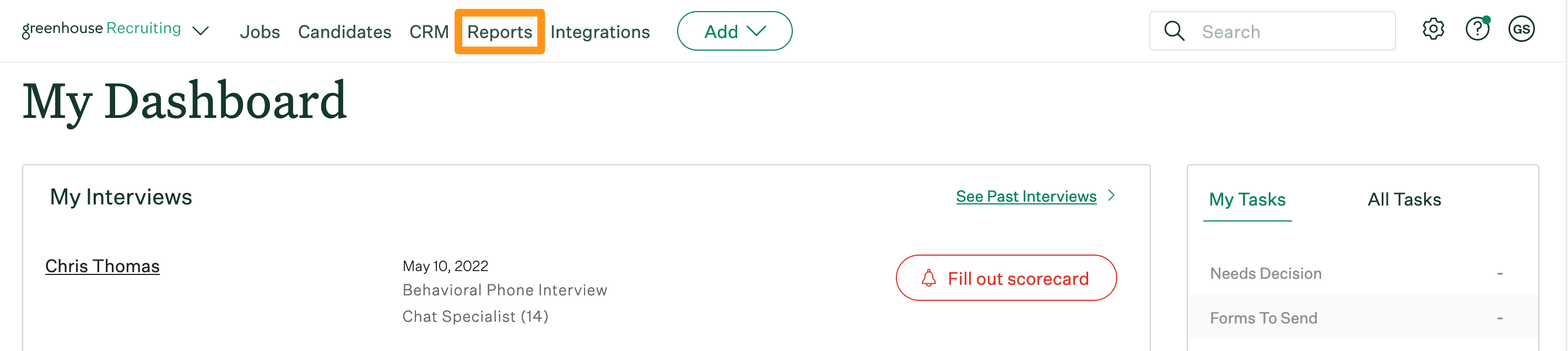This screenshot has height=351, width=1568.
Task: Expand the greenhouse Recruiting chevron dropdown
Action: pyautogui.click(x=202, y=30)
